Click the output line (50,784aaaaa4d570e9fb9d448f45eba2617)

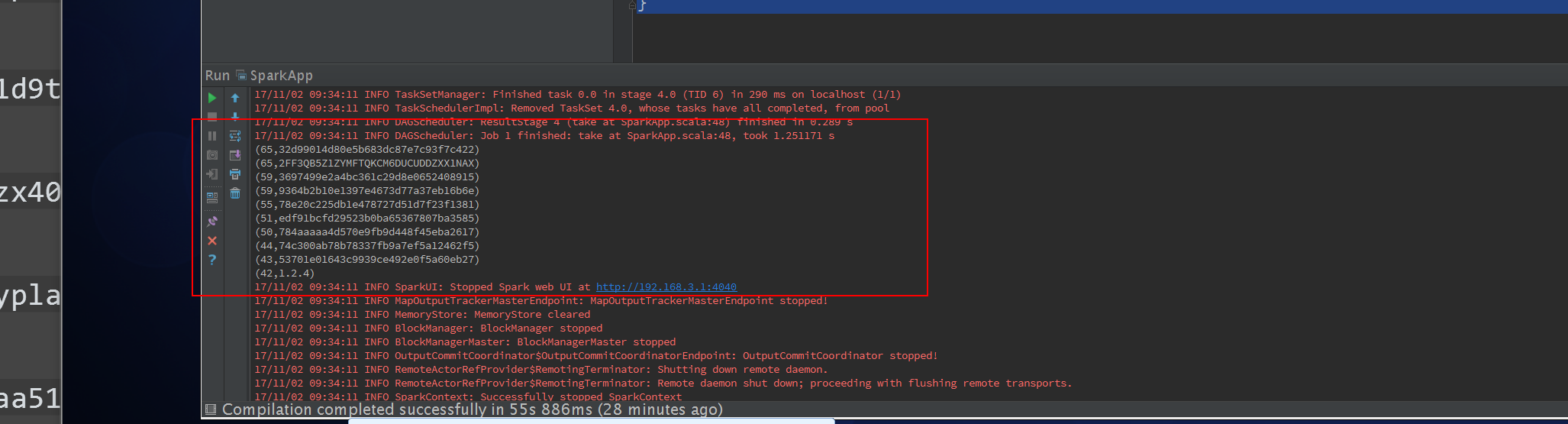367,232
